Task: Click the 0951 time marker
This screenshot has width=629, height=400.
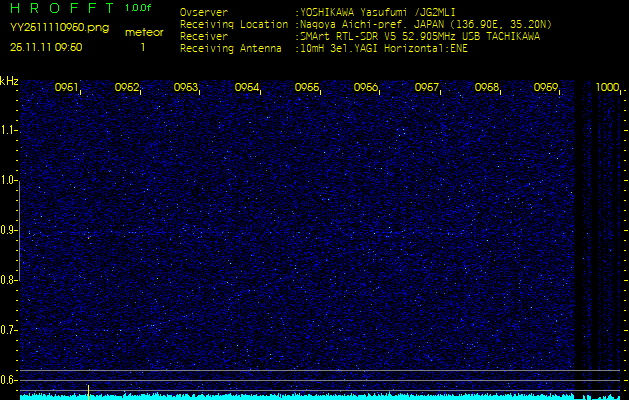Action: pyautogui.click(x=67, y=88)
